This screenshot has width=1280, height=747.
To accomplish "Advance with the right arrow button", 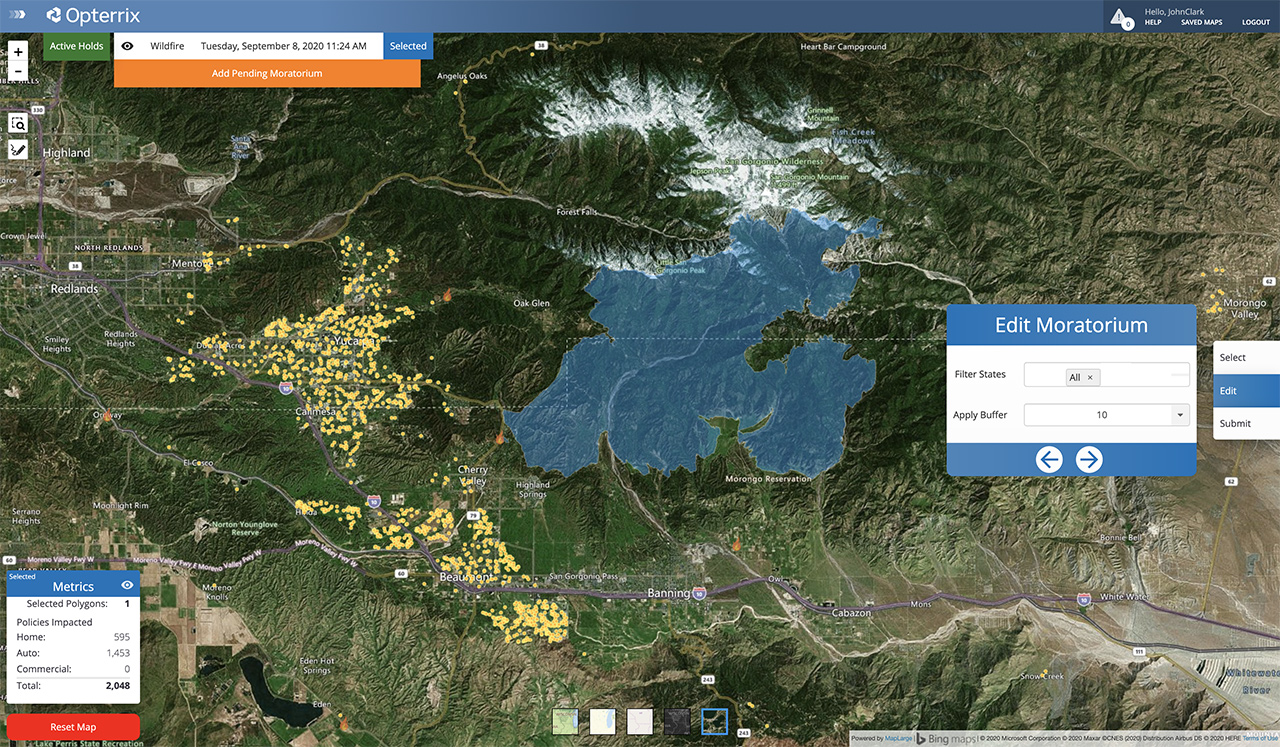I will click(x=1088, y=459).
